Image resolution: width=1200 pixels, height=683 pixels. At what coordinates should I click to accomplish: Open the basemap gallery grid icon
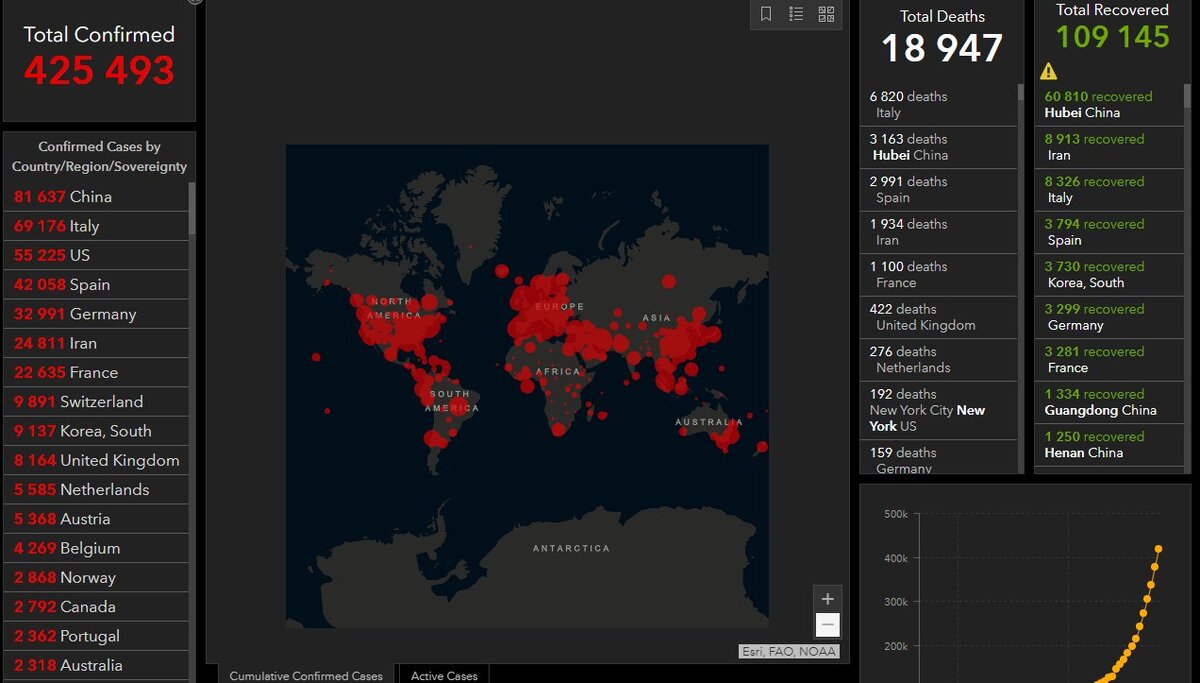pos(826,14)
